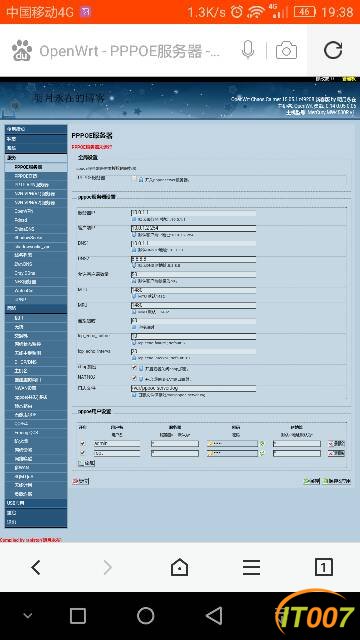This screenshot has height=640, width=360.
Task: Open the PPPOE sidebar item below PPPOE服务器
Action: coord(36,176)
